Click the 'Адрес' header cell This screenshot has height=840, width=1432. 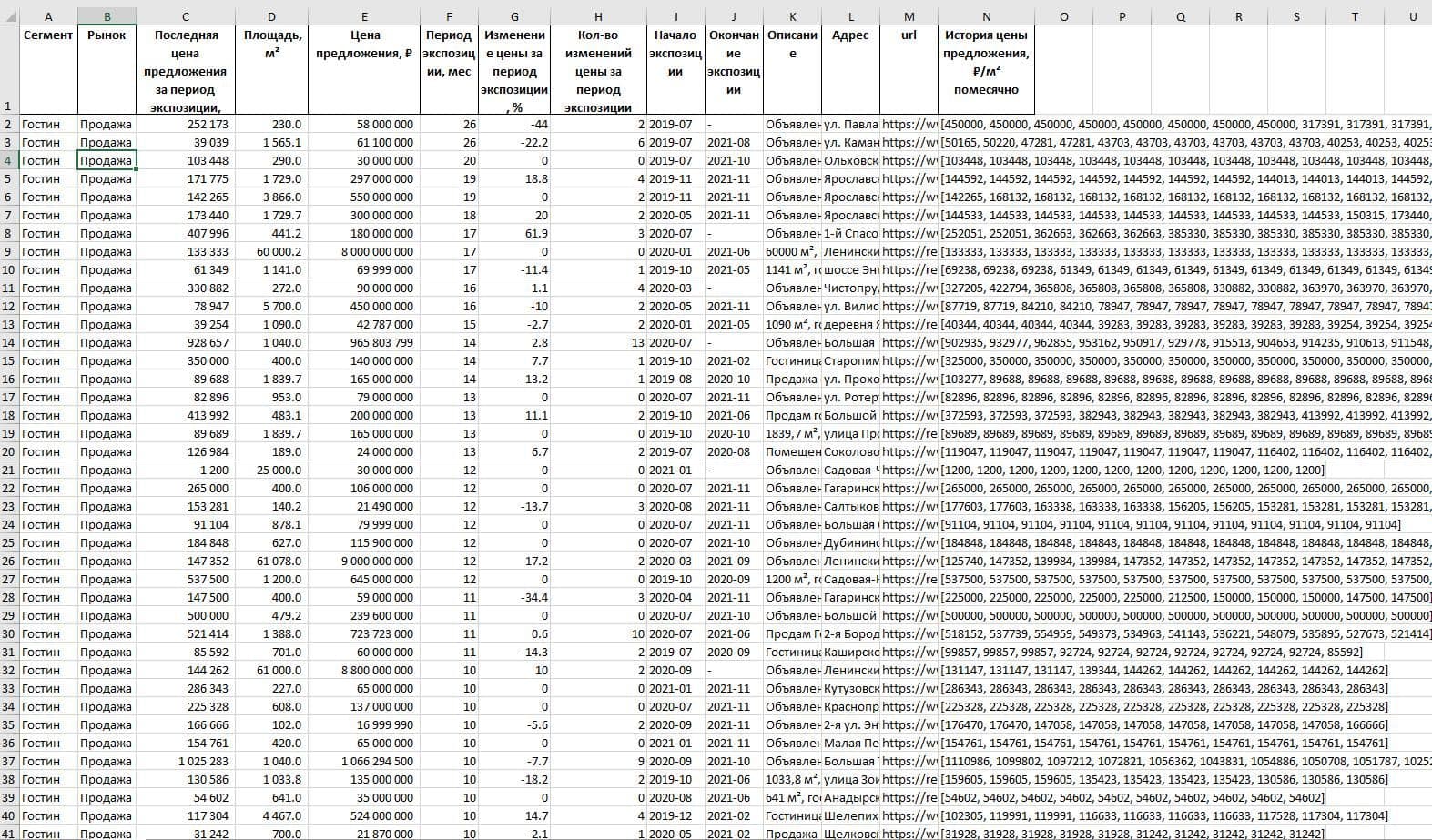850,69
